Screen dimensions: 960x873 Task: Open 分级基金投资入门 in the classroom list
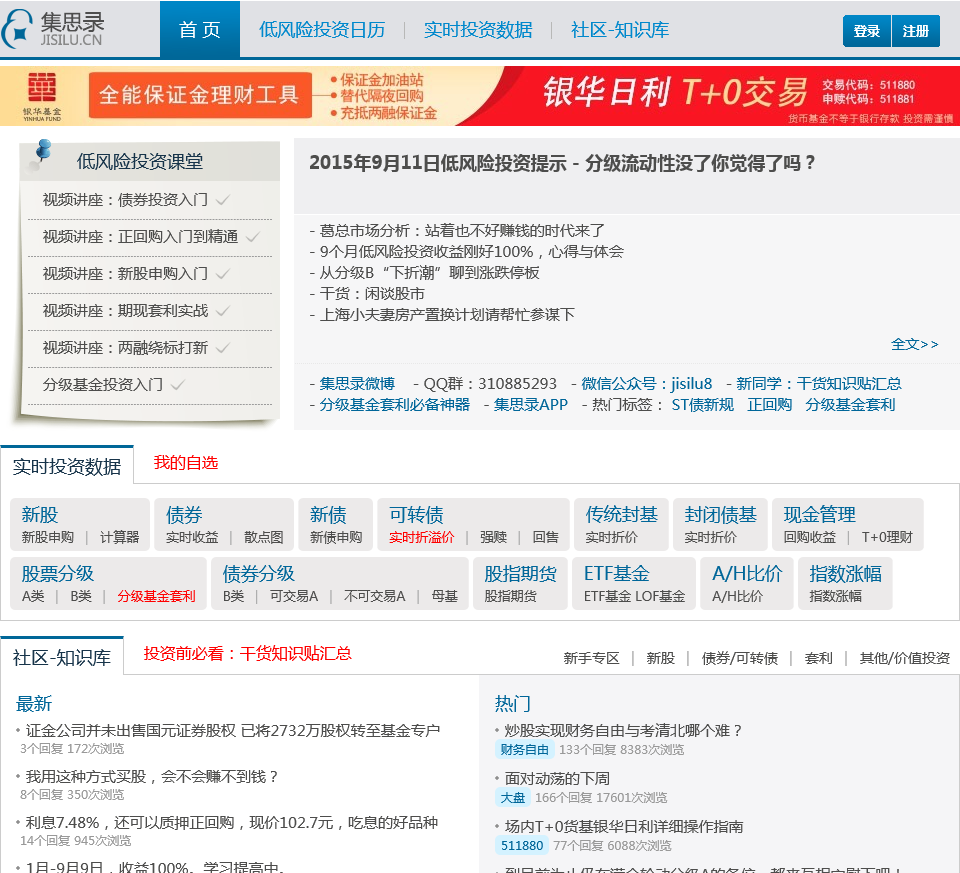tap(103, 384)
